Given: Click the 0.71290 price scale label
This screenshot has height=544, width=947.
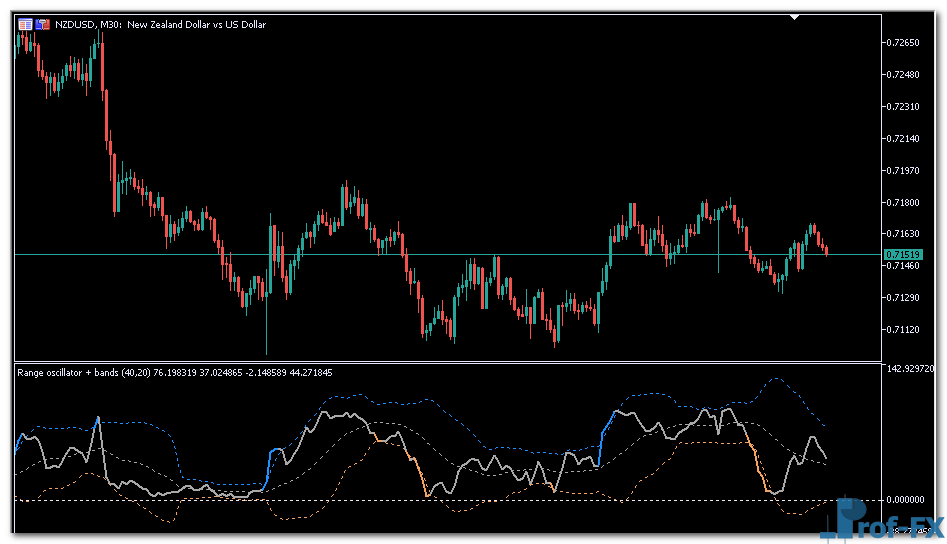Looking at the screenshot, I should (903, 297).
